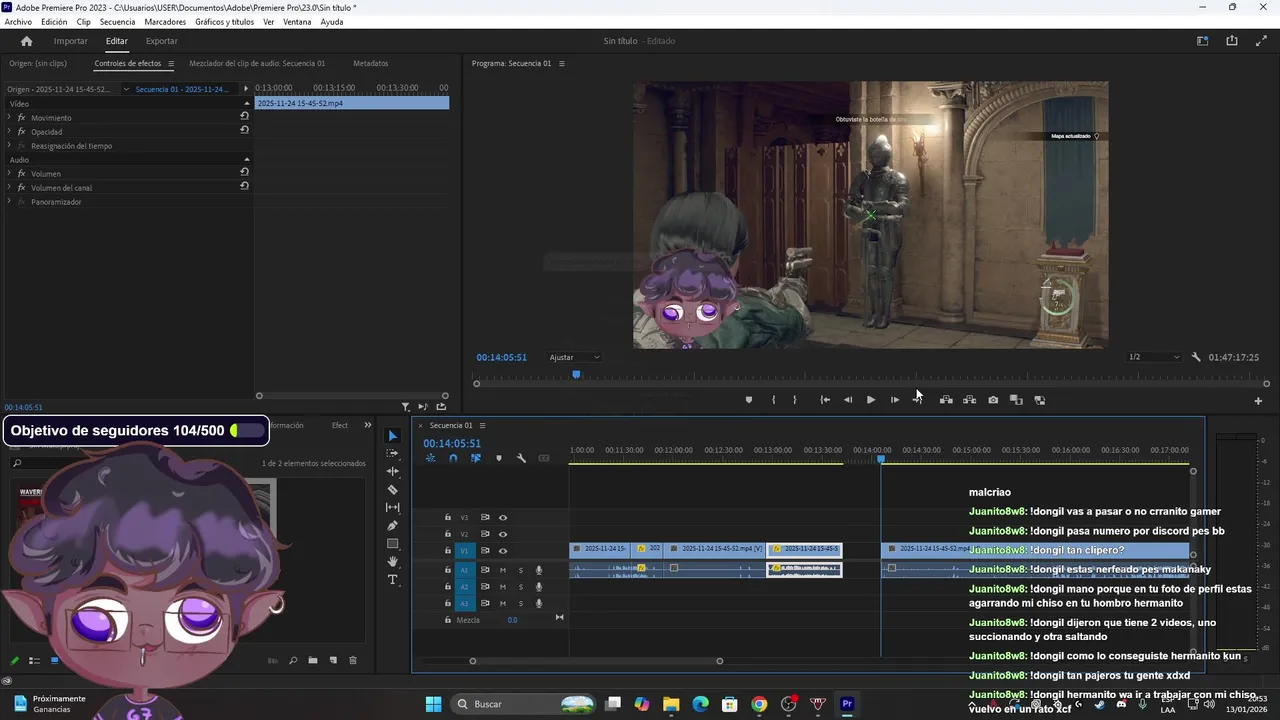Enable voice-over record on A3
1280x720 pixels.
pyautogui.click(x=539, y=604)
